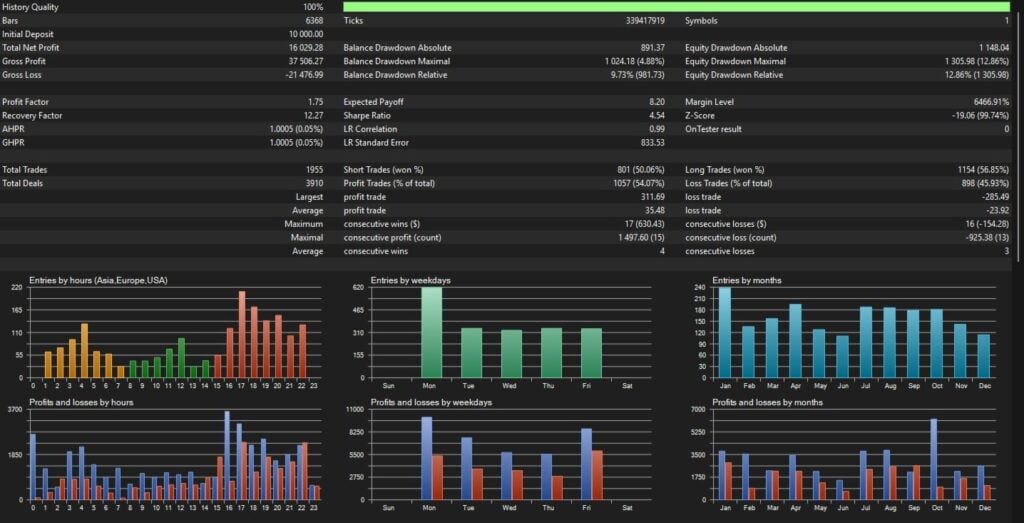
Task: Click the Margin Level value "6466.91%"
Action: 991,102
